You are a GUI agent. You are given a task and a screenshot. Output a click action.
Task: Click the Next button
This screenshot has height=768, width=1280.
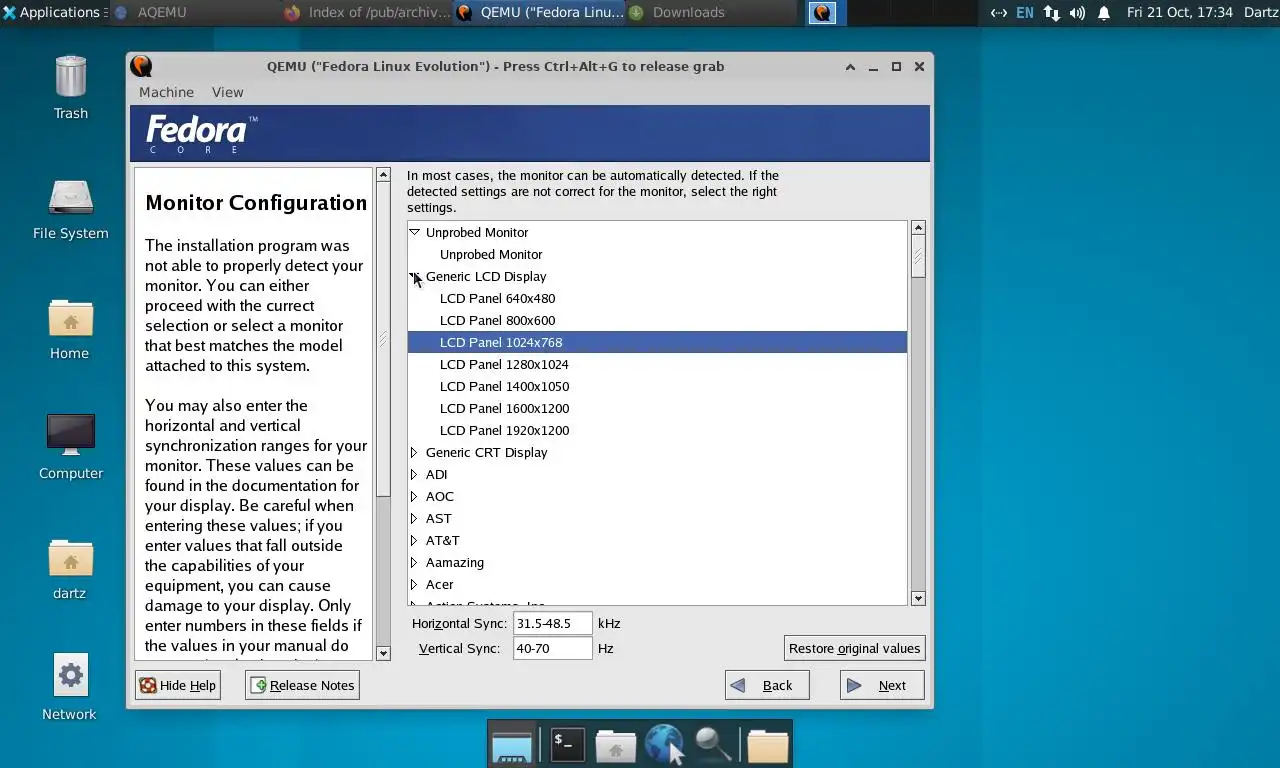point(882,685)
